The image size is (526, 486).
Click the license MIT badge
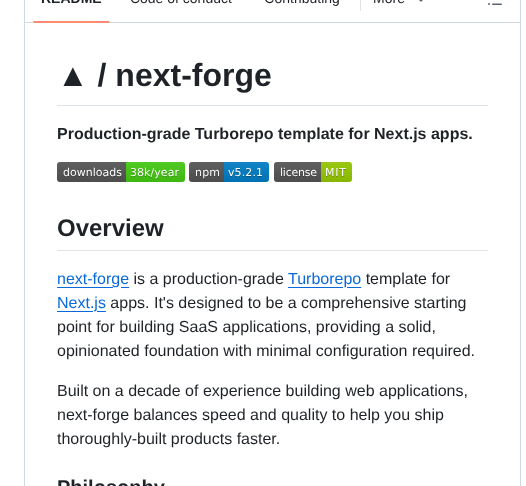pyautogui.click(x=313, y=172)
